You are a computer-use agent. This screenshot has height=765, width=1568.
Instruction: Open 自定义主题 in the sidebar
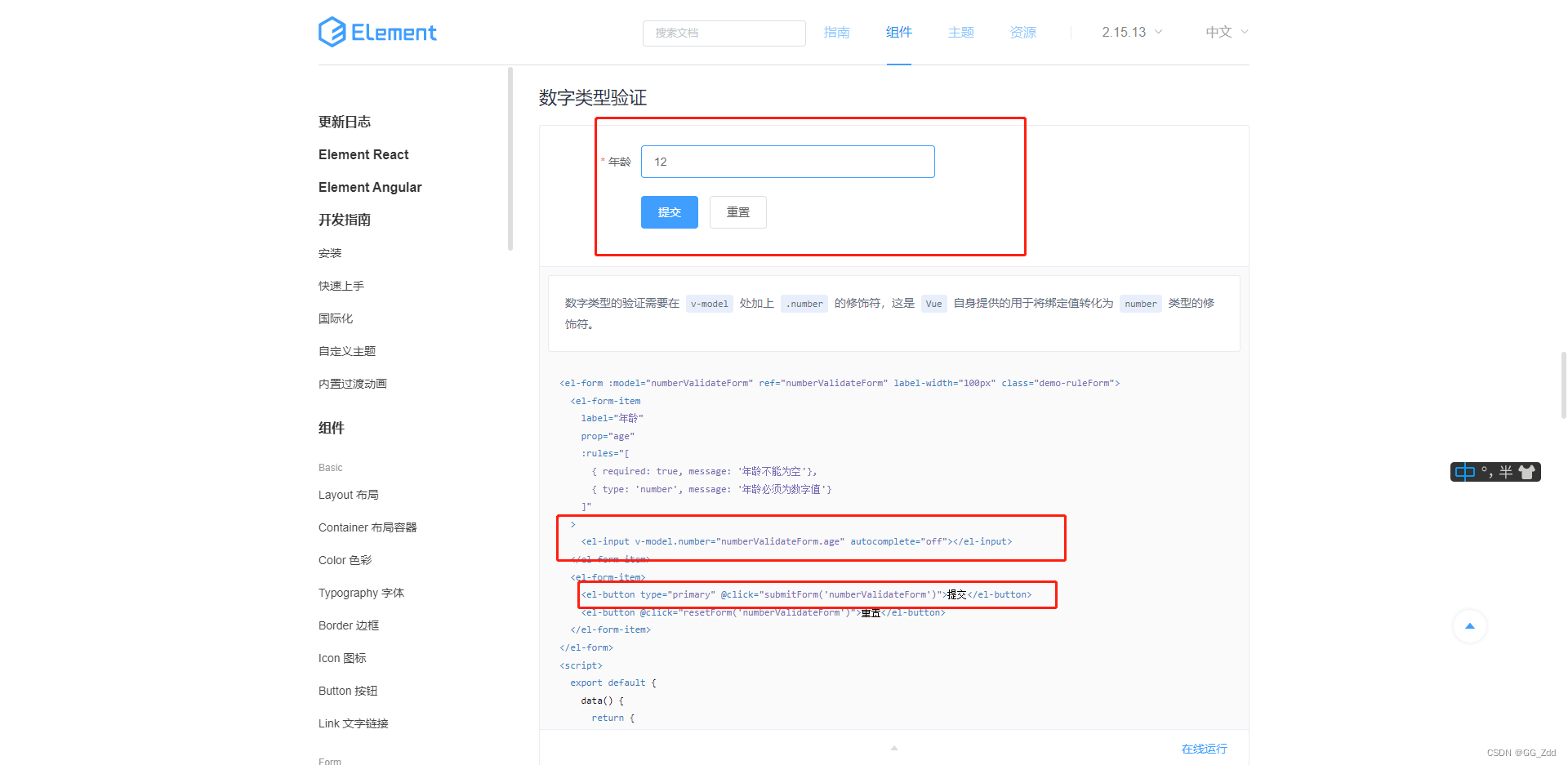pos(347,351)
